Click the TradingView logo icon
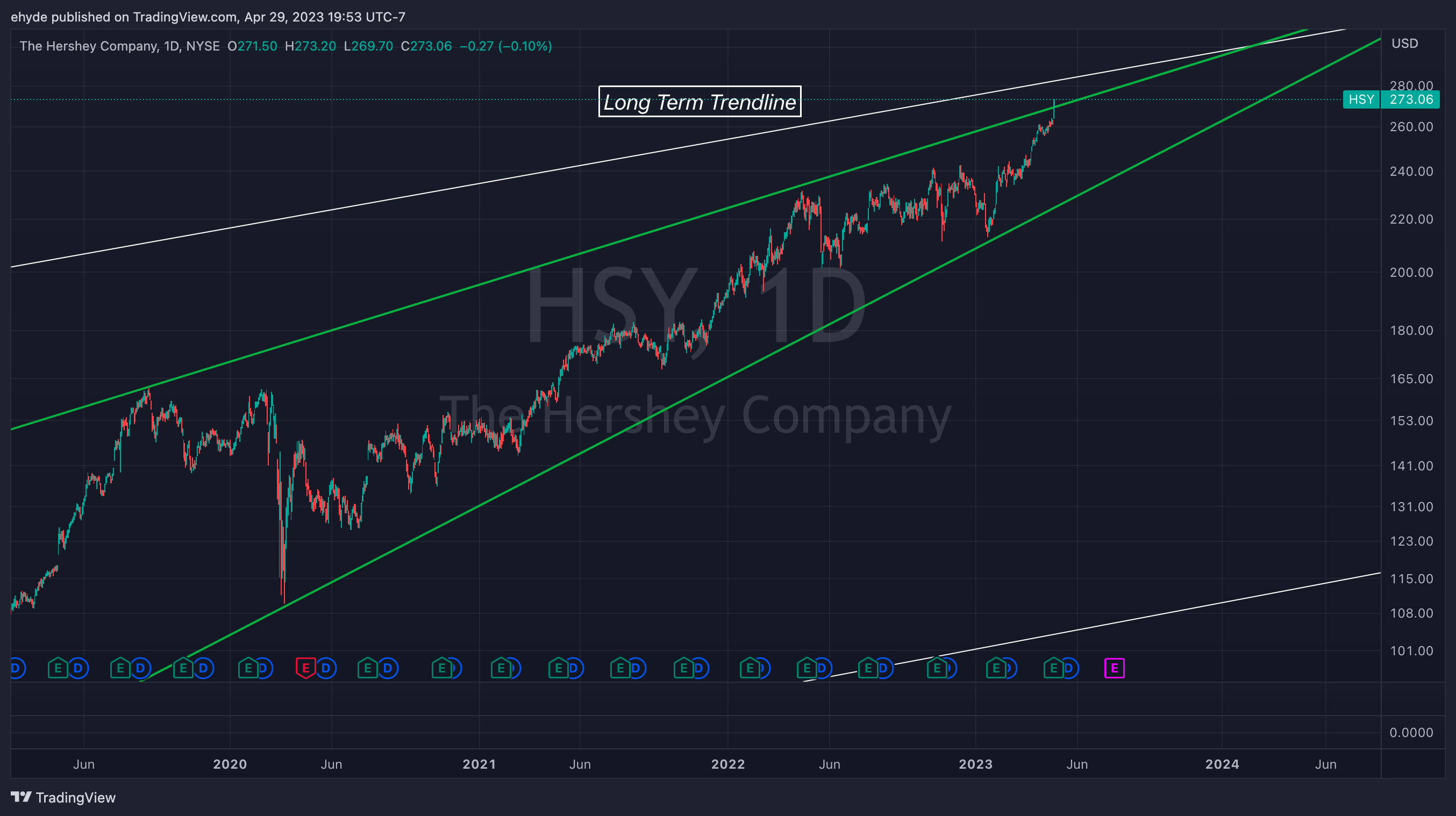The width and height of the screenshot is (1456, 816). (21, 797)
